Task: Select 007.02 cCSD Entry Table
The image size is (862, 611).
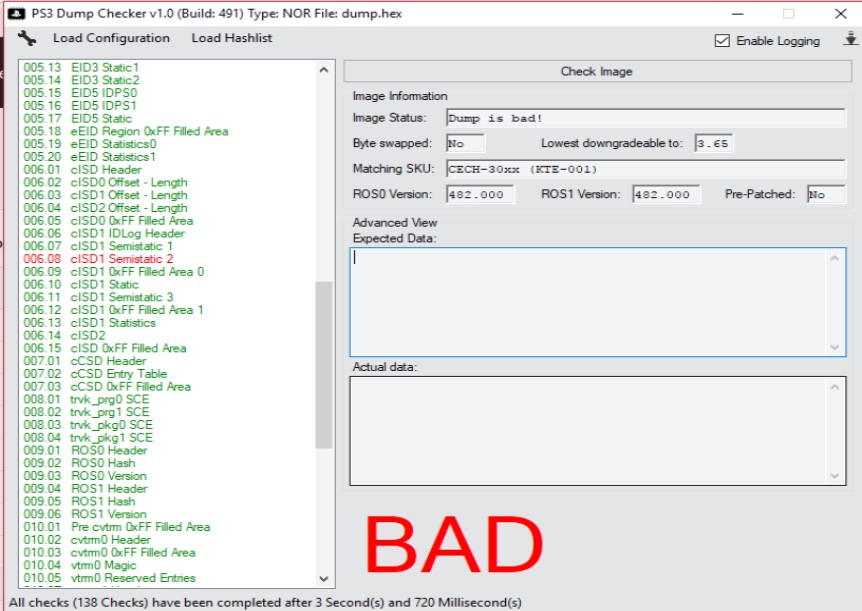Action: point(95,373)
